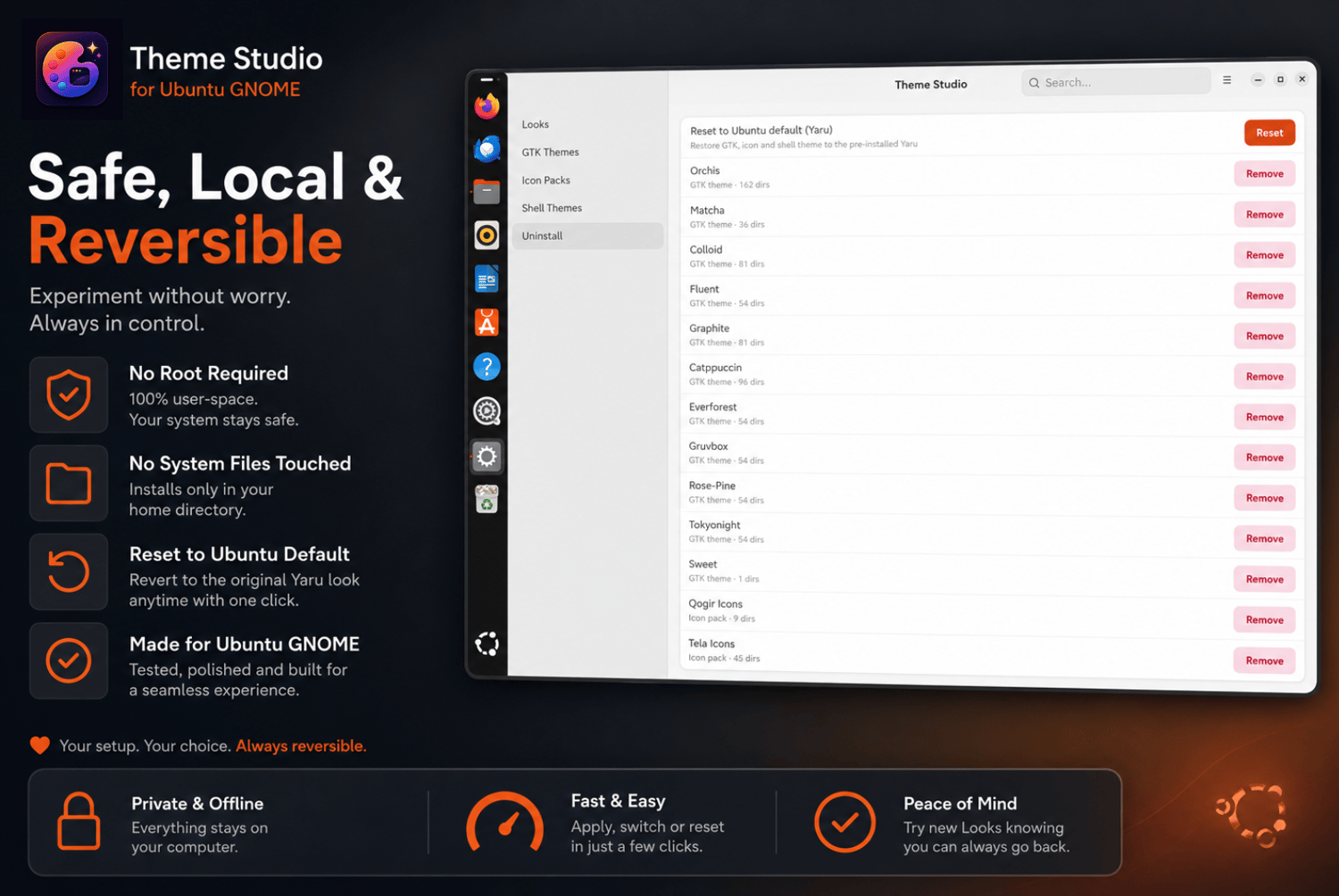Launch Rhythmbox from the dock
The height and width of the screenshot is (896, 1339).
click(x=487, y=235)
